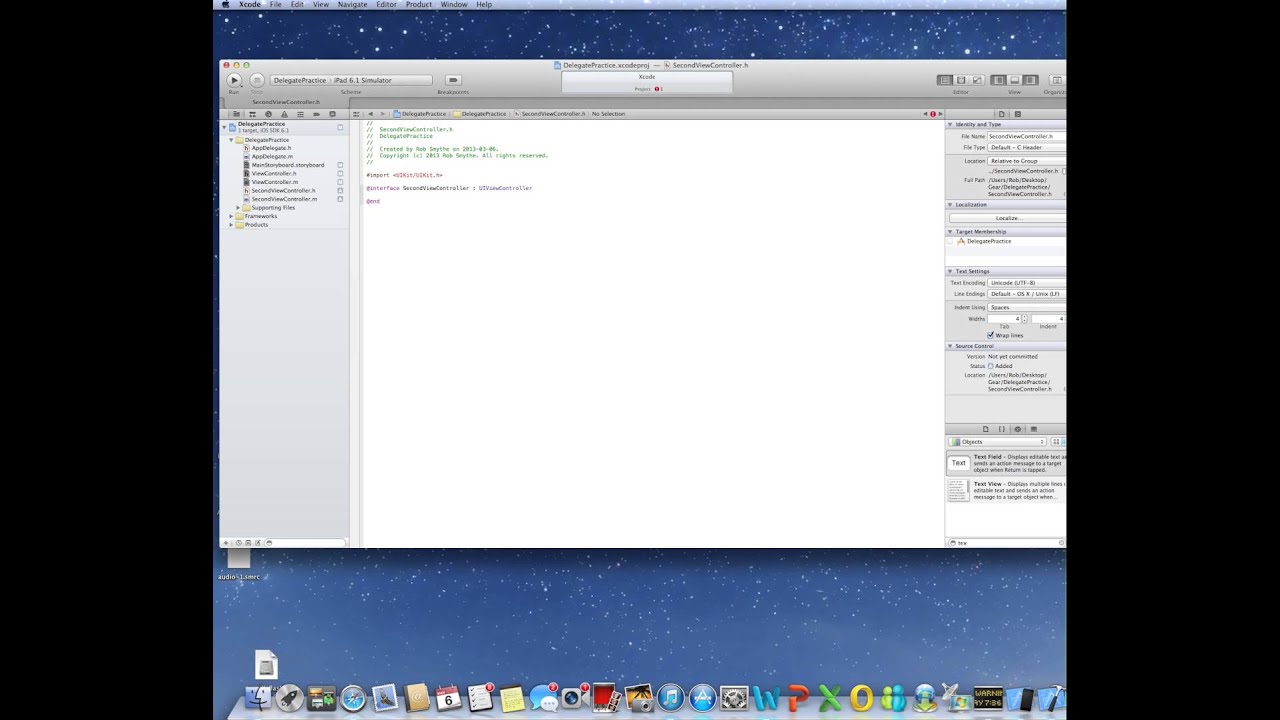Go forward using the jump bar forward arrow
This screenshot has width=1280, height=720.
(382, 114)
